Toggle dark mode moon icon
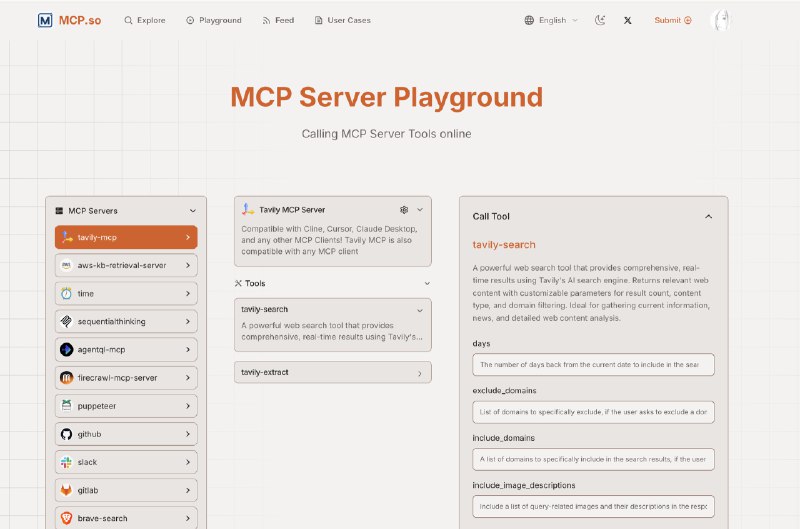Screen dimensions: 800x529 click(x=600, y=20)
